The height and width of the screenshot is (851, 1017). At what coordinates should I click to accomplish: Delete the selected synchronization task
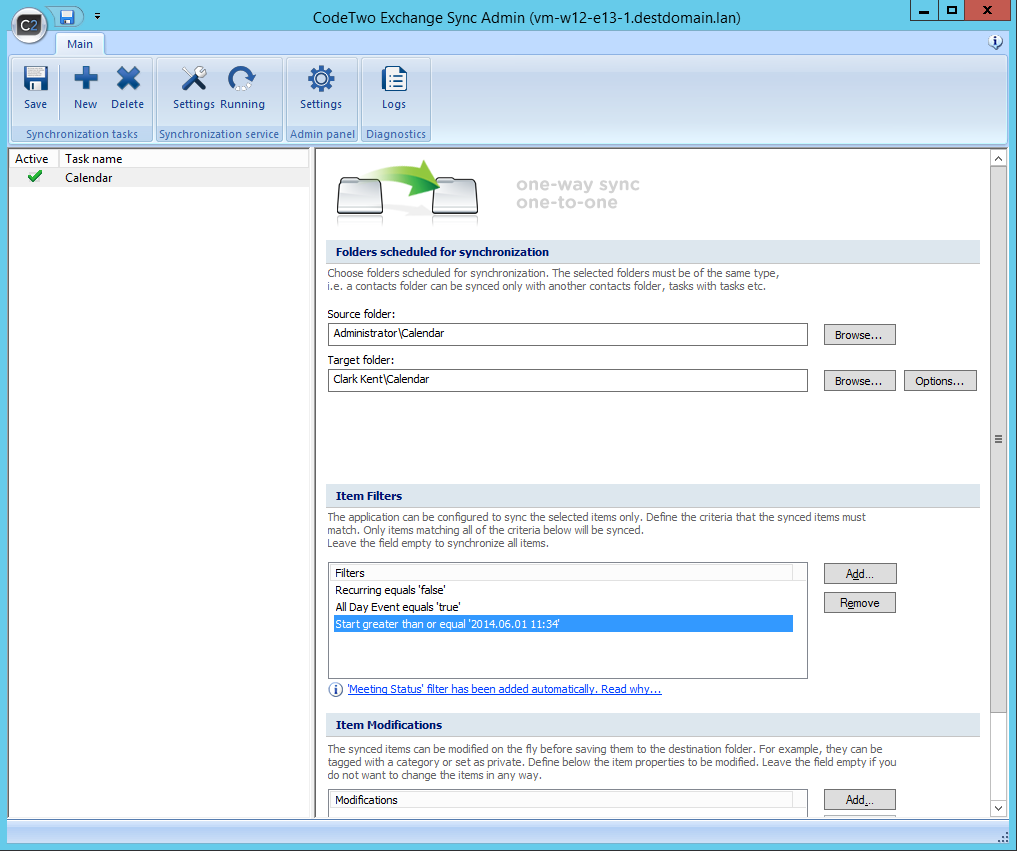(127, 88)
